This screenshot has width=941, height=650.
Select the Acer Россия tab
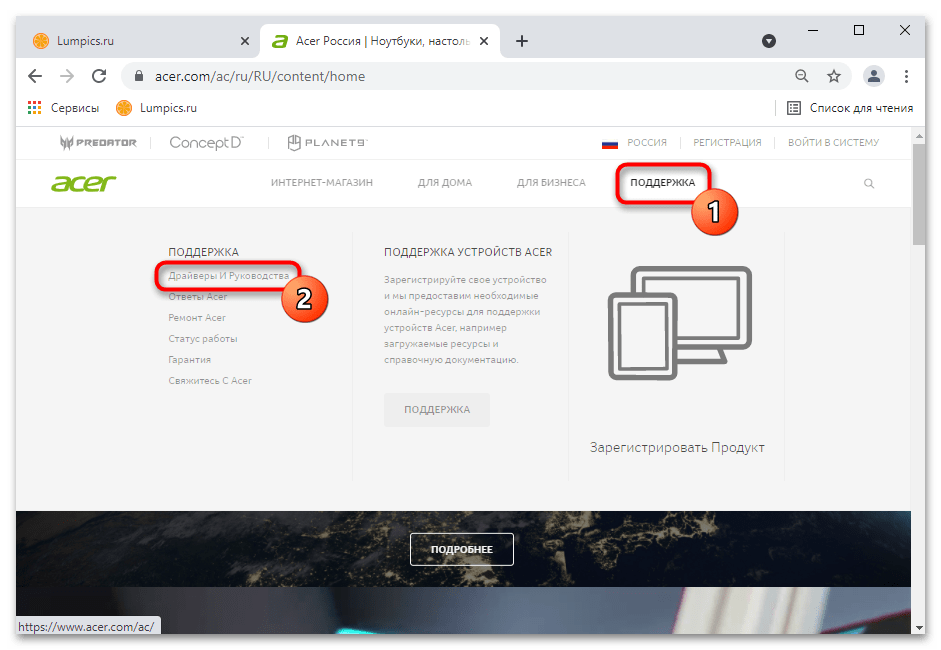point(380,41)
